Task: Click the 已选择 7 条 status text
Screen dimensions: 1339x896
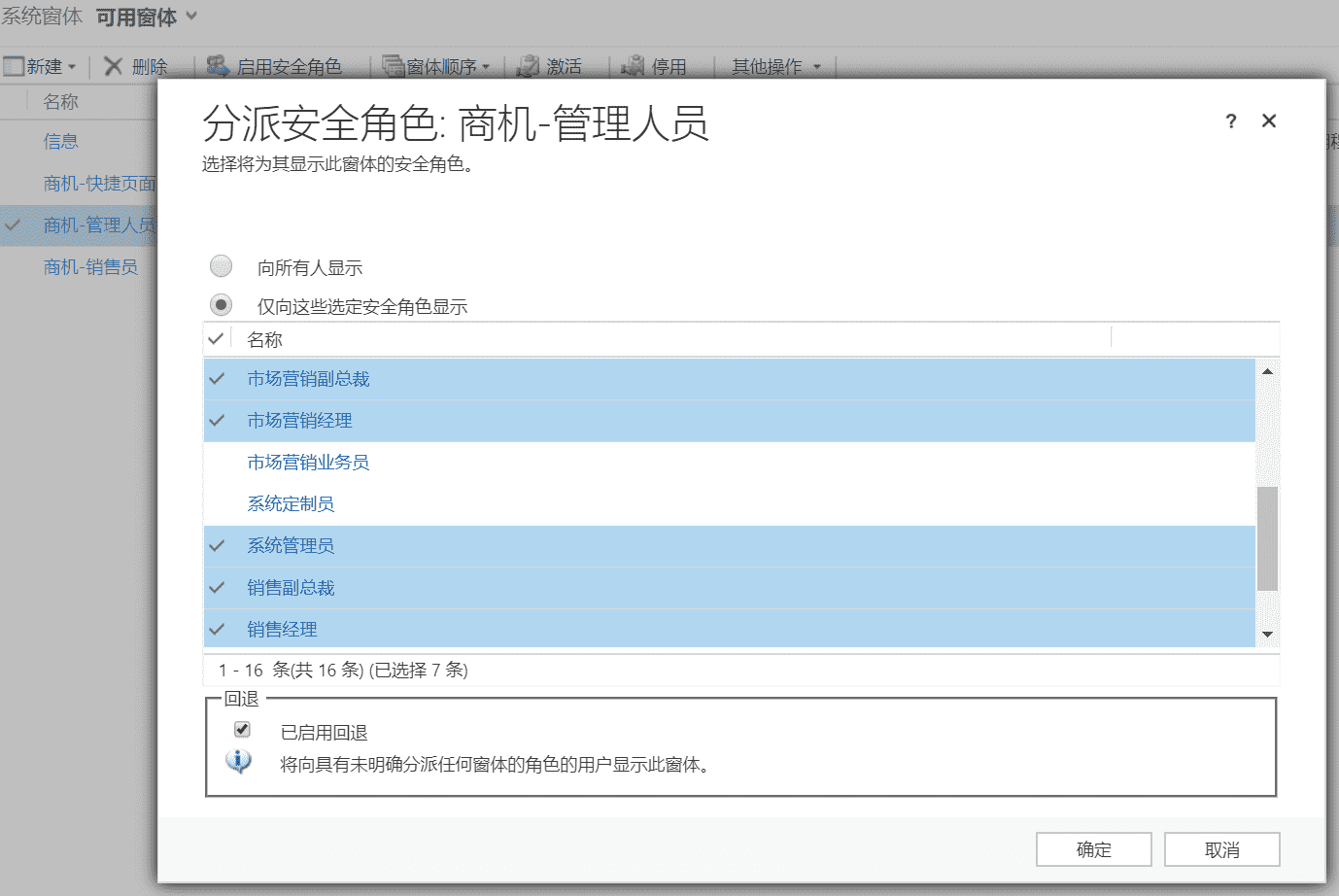Action: click(x=419, y=671)
